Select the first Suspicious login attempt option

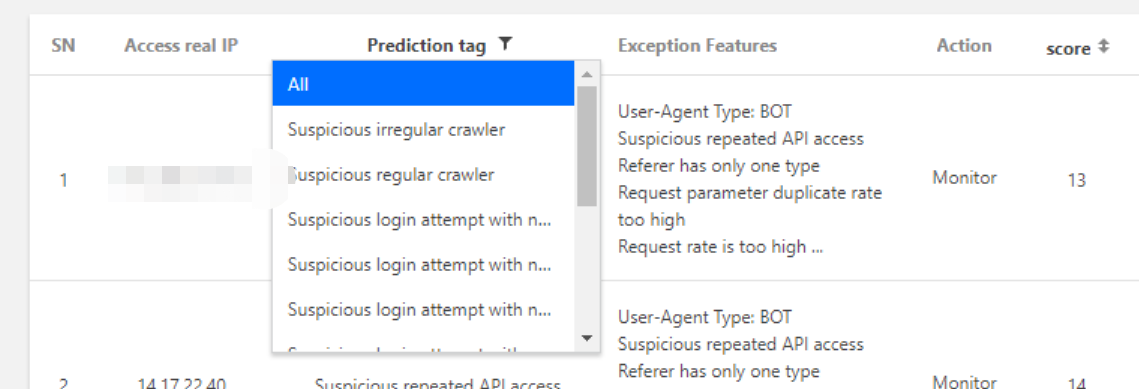[x=423, y=220]
